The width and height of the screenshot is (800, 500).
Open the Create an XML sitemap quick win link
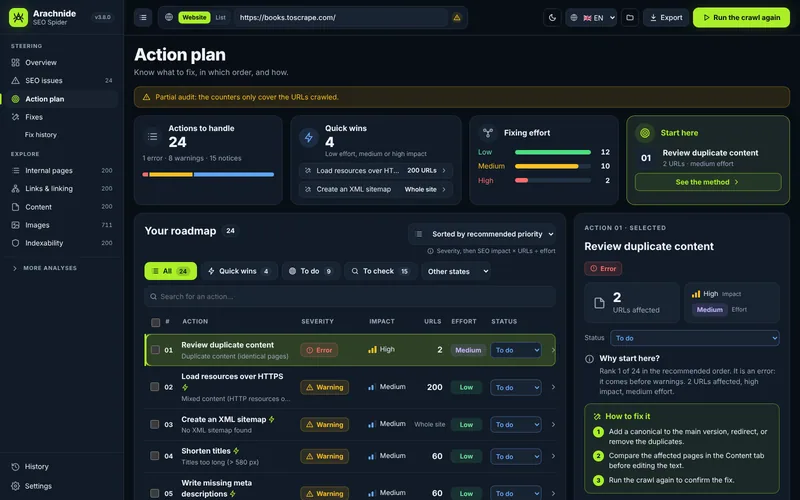[x=376, y=189]
